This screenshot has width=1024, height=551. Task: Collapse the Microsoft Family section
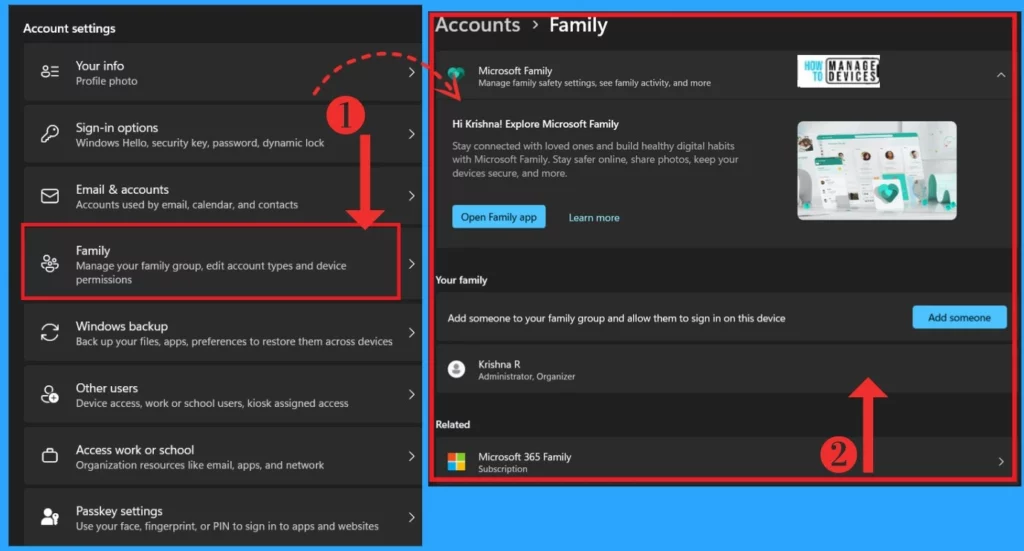click(x=1000, y=75)
